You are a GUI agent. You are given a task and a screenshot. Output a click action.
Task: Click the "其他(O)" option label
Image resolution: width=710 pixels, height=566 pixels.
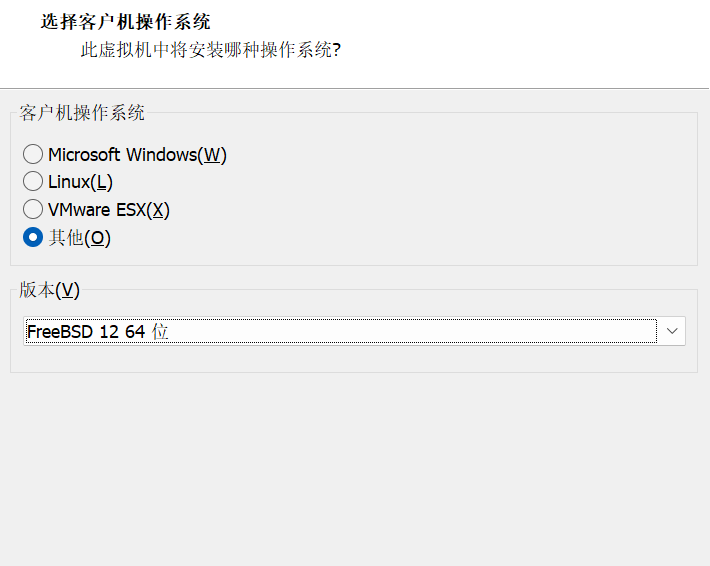(79, 238)
